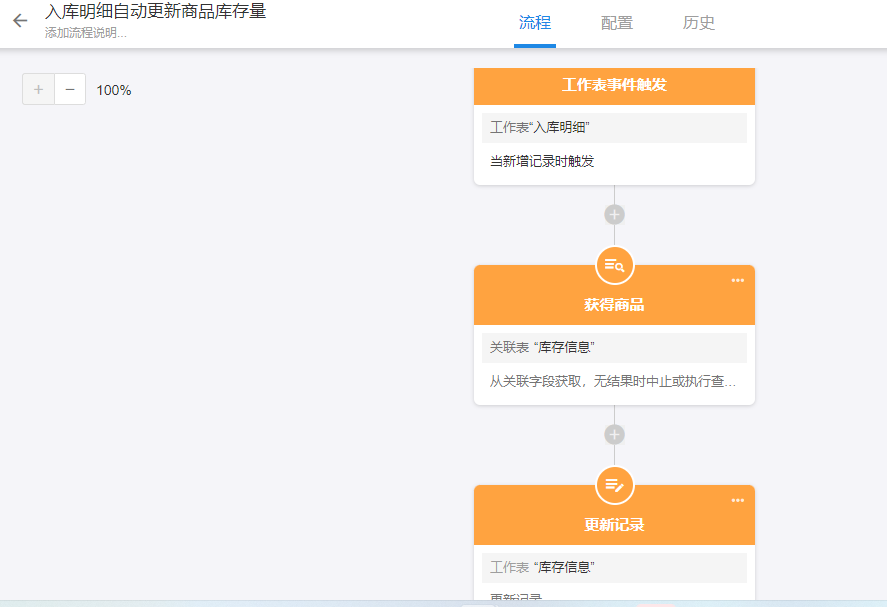The image size is (887, 607).
Task: Click the 100% zoom level indicator
Action: click(114, 90)
